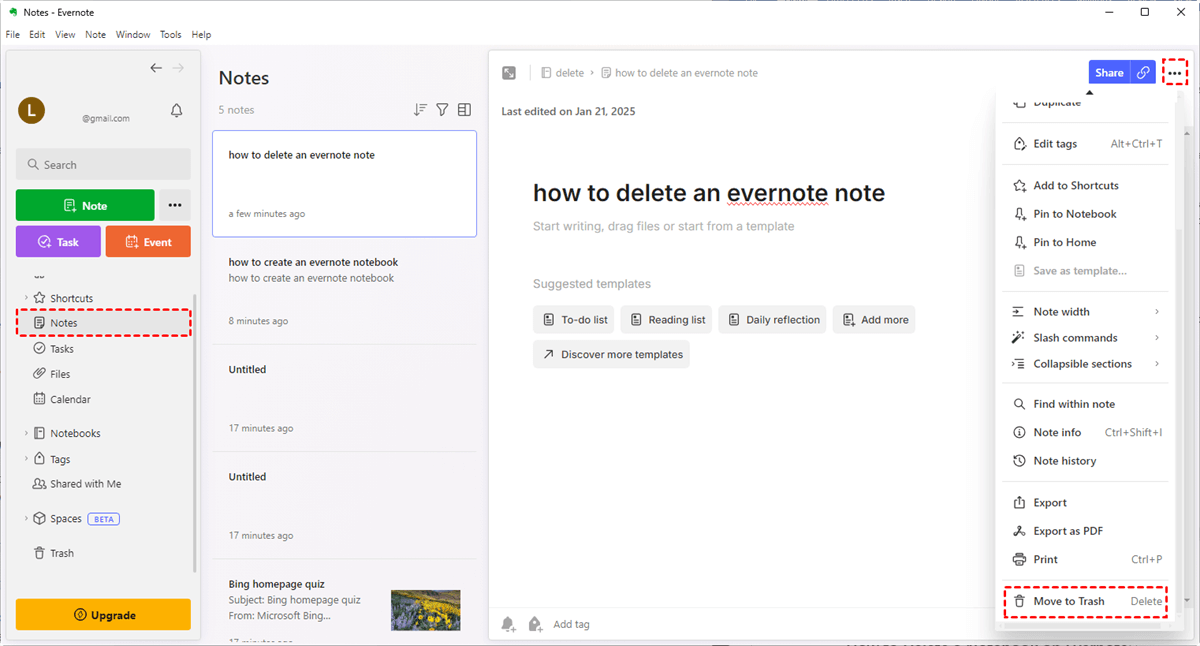This screenshot has width=1200, height=646.
Task: Open the Help menu
Action: [x=201, y=34]
